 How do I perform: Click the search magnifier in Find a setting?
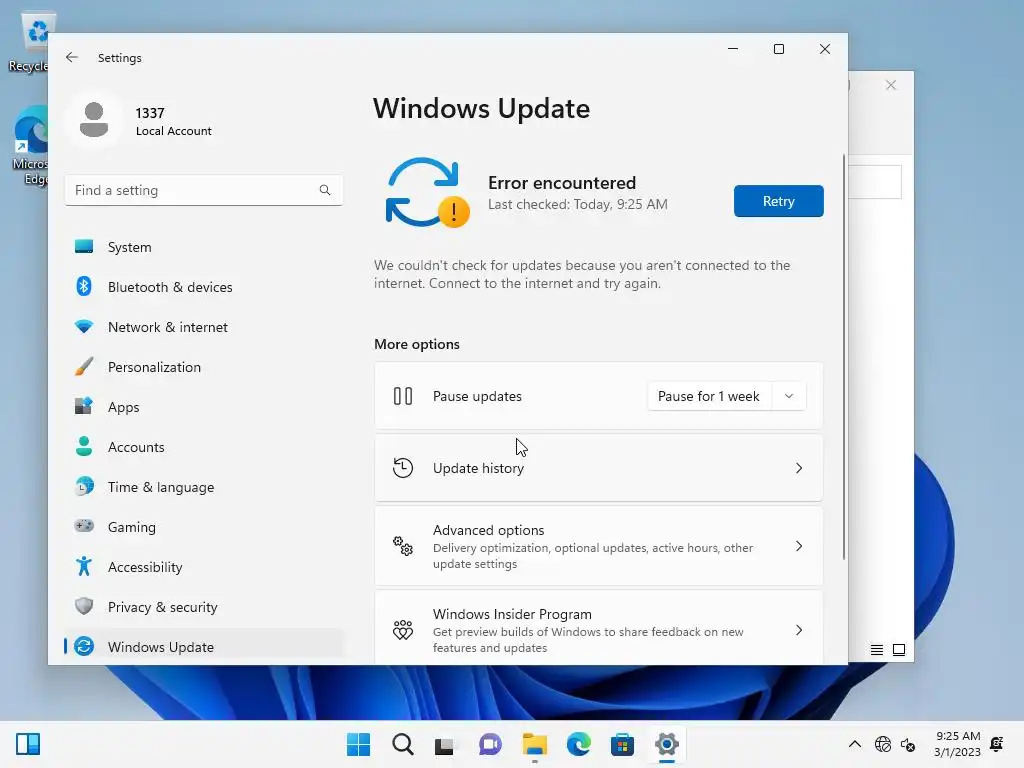tap(325, 190)
